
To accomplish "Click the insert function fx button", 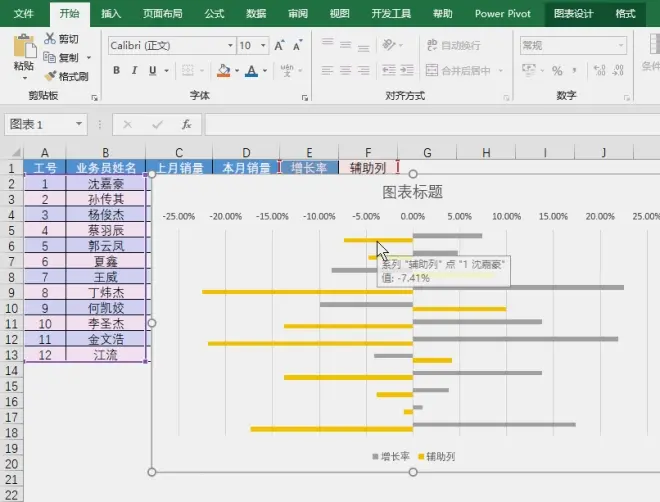I will (186, 124).
